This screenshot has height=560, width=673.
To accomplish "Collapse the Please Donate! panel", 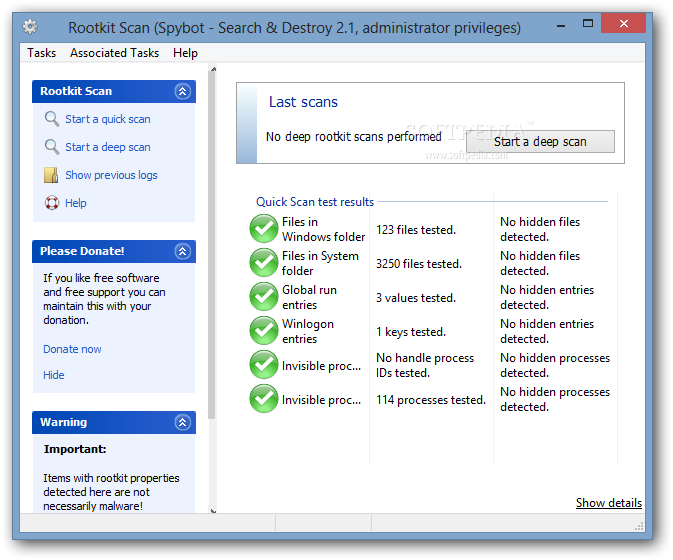I will (182, 251).
